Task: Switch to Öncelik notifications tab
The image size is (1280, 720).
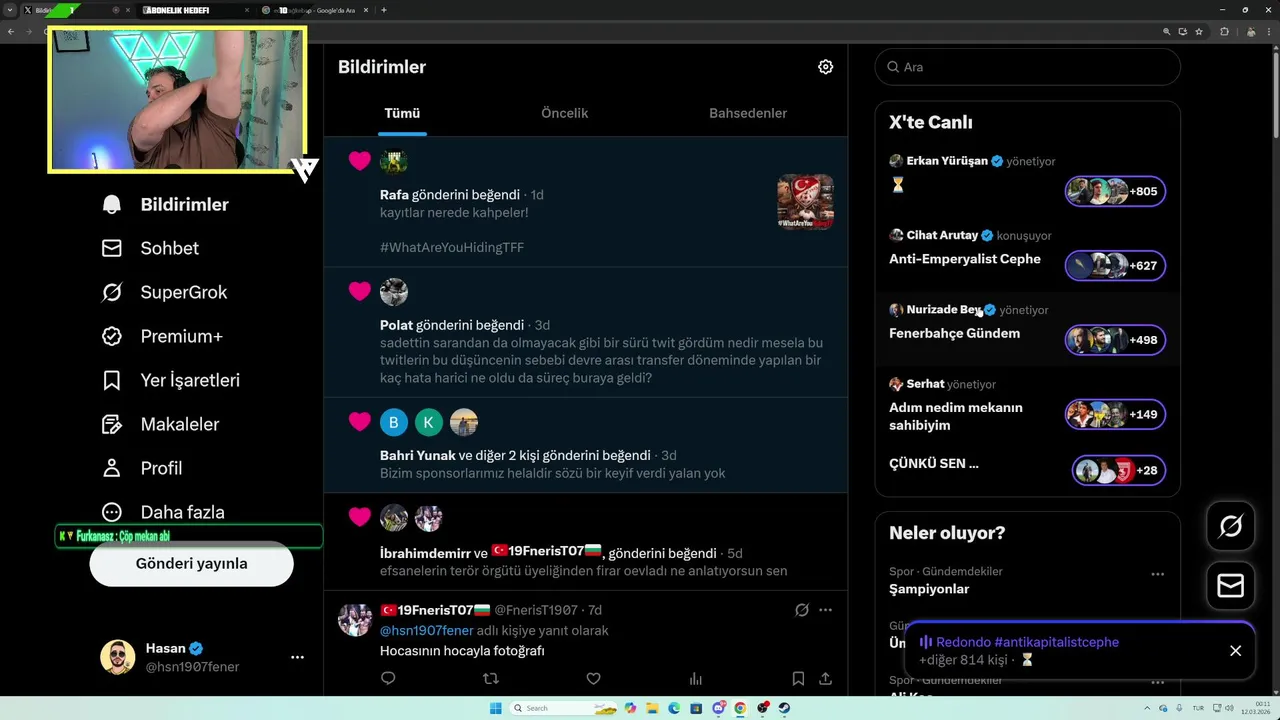Action: pos(564,113)
